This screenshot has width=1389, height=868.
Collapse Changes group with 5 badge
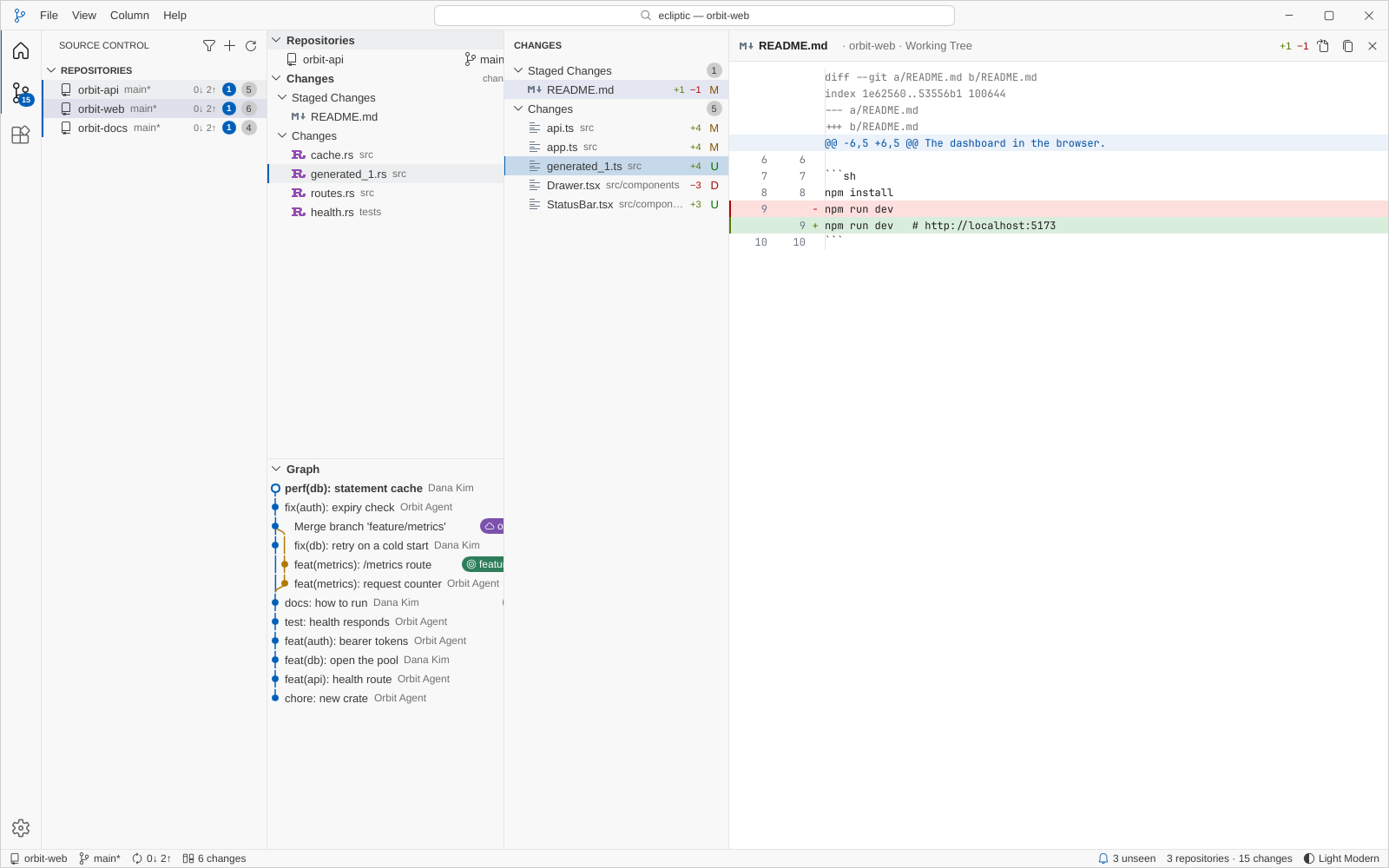click(x=518, y=108)
